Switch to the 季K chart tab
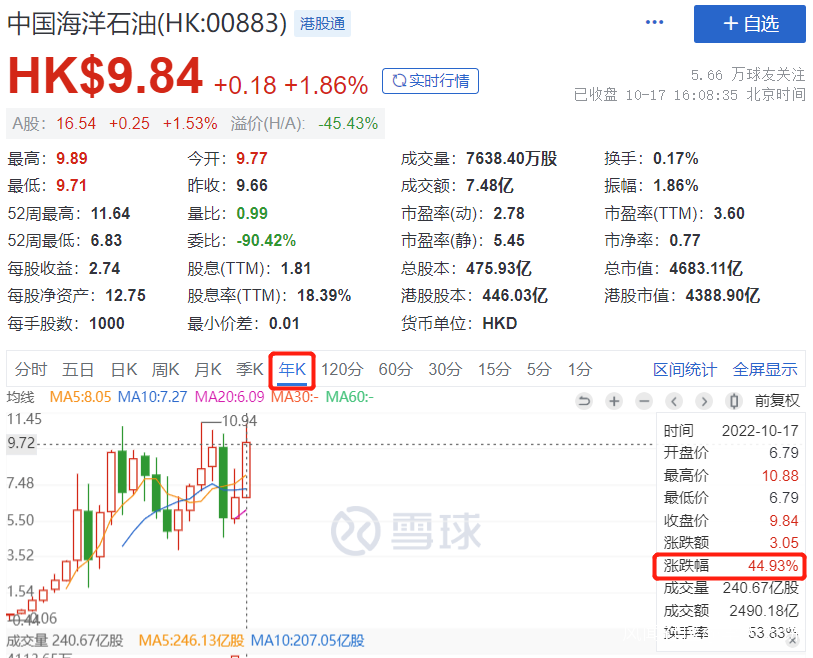The height and width of the screenshot is (658, 813). 249,370
